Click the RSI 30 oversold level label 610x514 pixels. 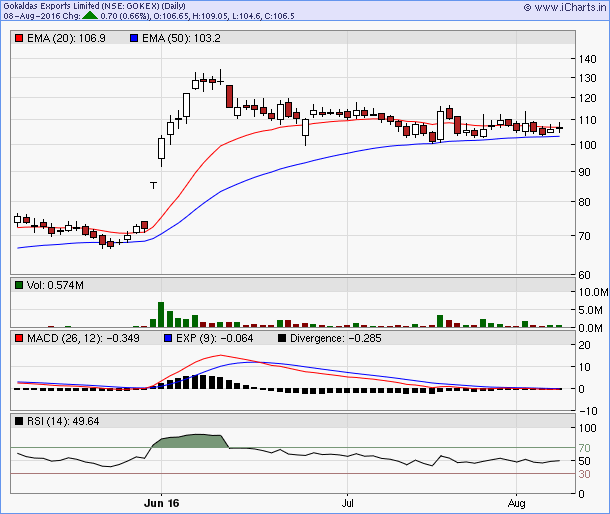(584, 474)
